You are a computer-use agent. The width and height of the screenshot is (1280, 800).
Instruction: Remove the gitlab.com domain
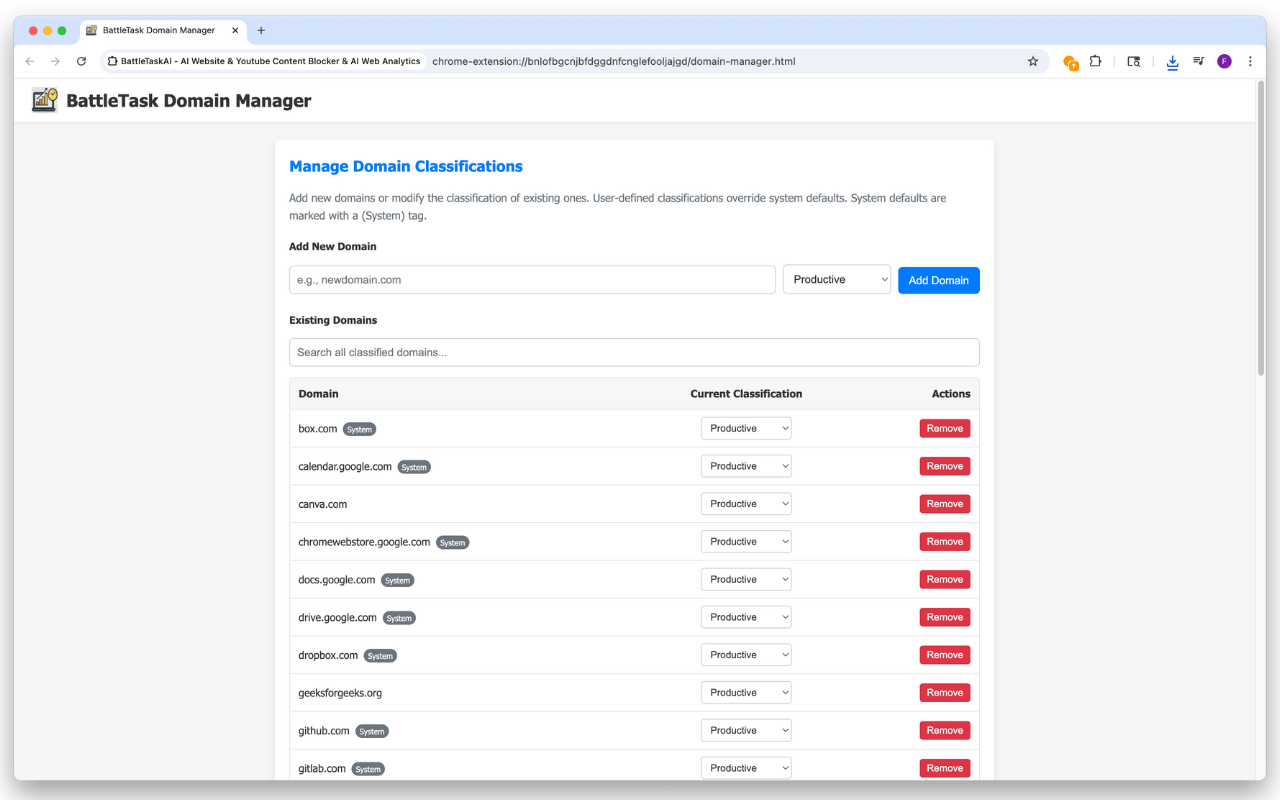945,768
